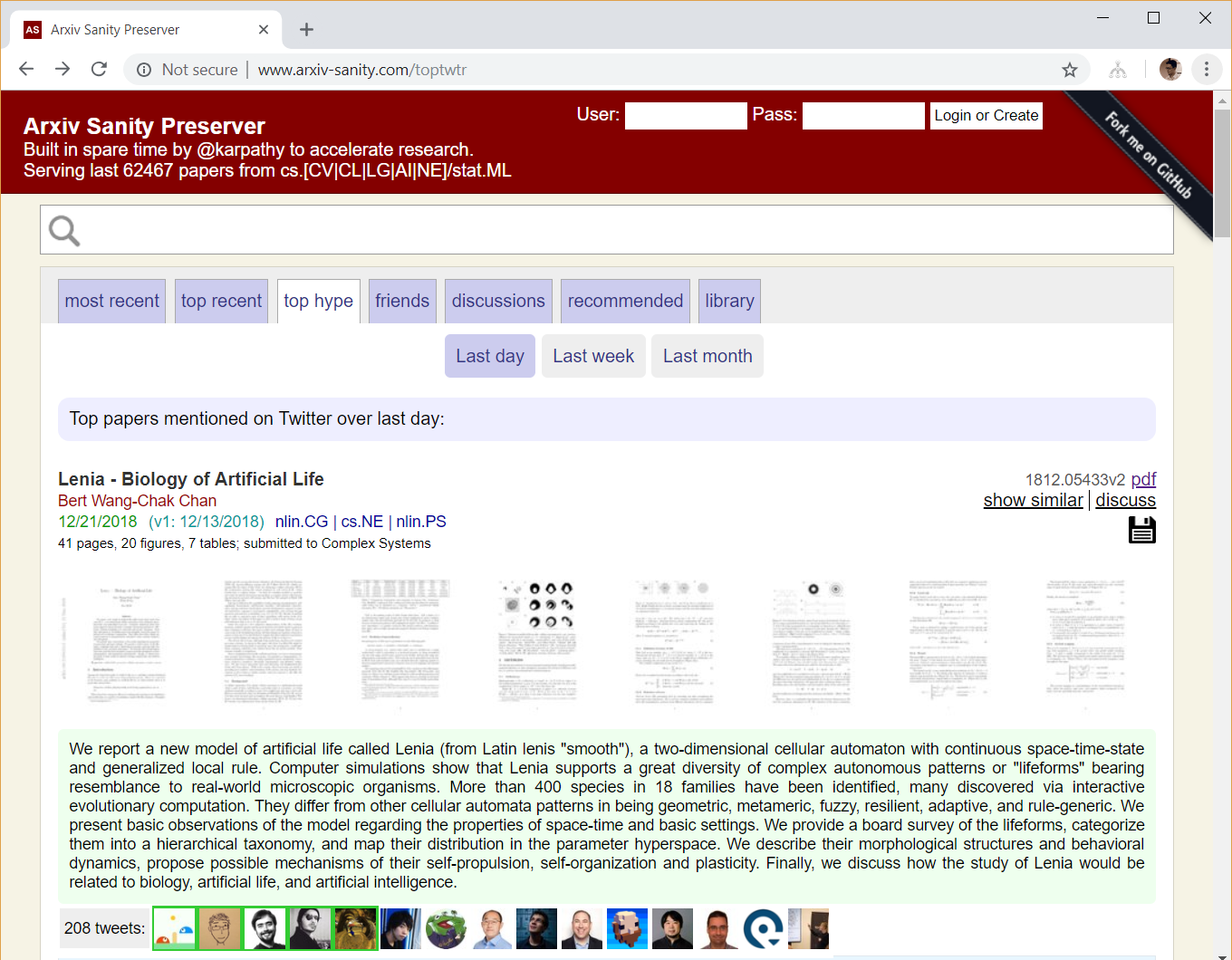Select the Last month time filter
Screen dimensions: 1232x960
(x=707, y=356)
